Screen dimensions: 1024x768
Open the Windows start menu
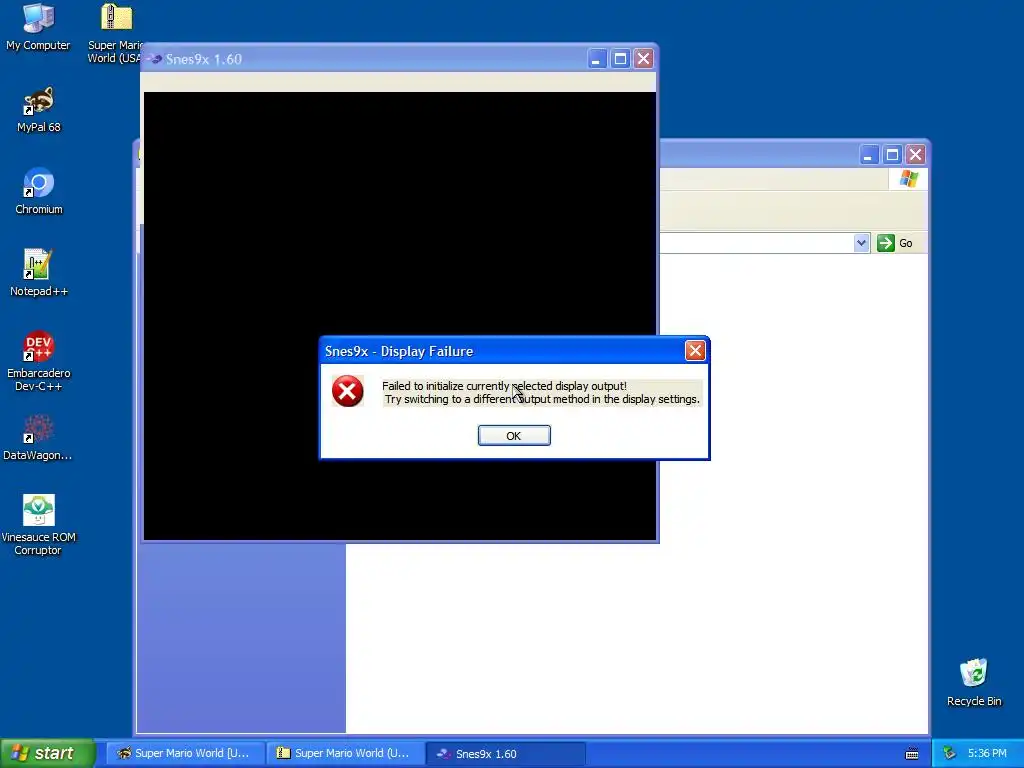[47, 753]
